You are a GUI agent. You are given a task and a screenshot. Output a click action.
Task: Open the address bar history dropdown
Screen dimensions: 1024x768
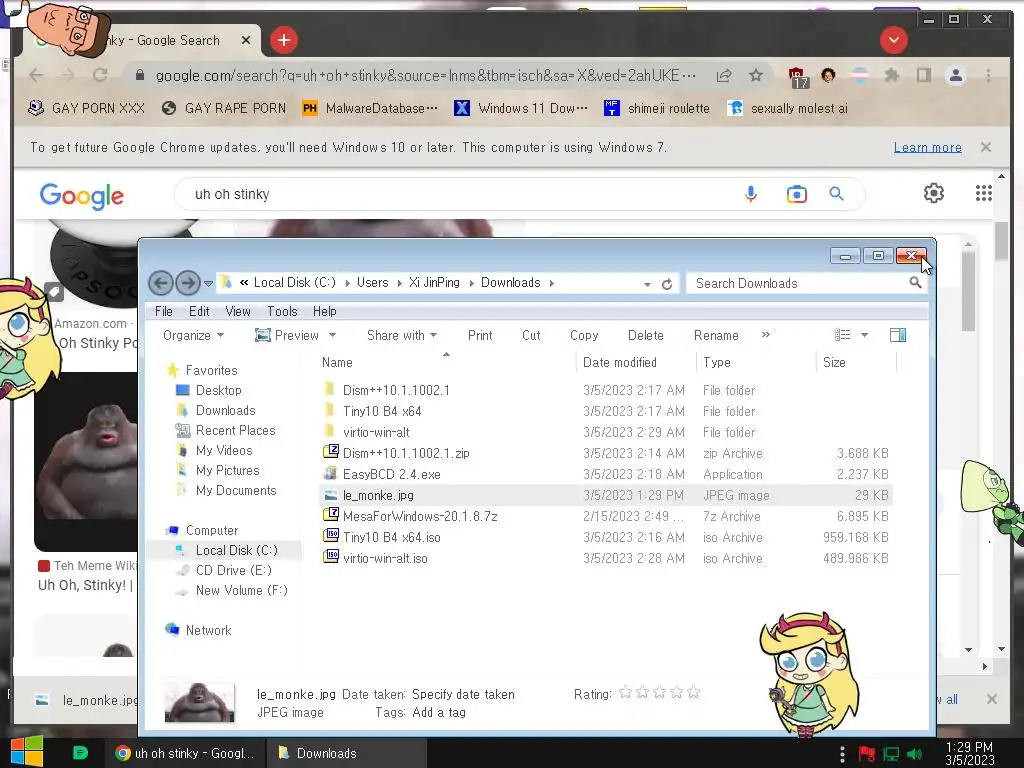647,284
